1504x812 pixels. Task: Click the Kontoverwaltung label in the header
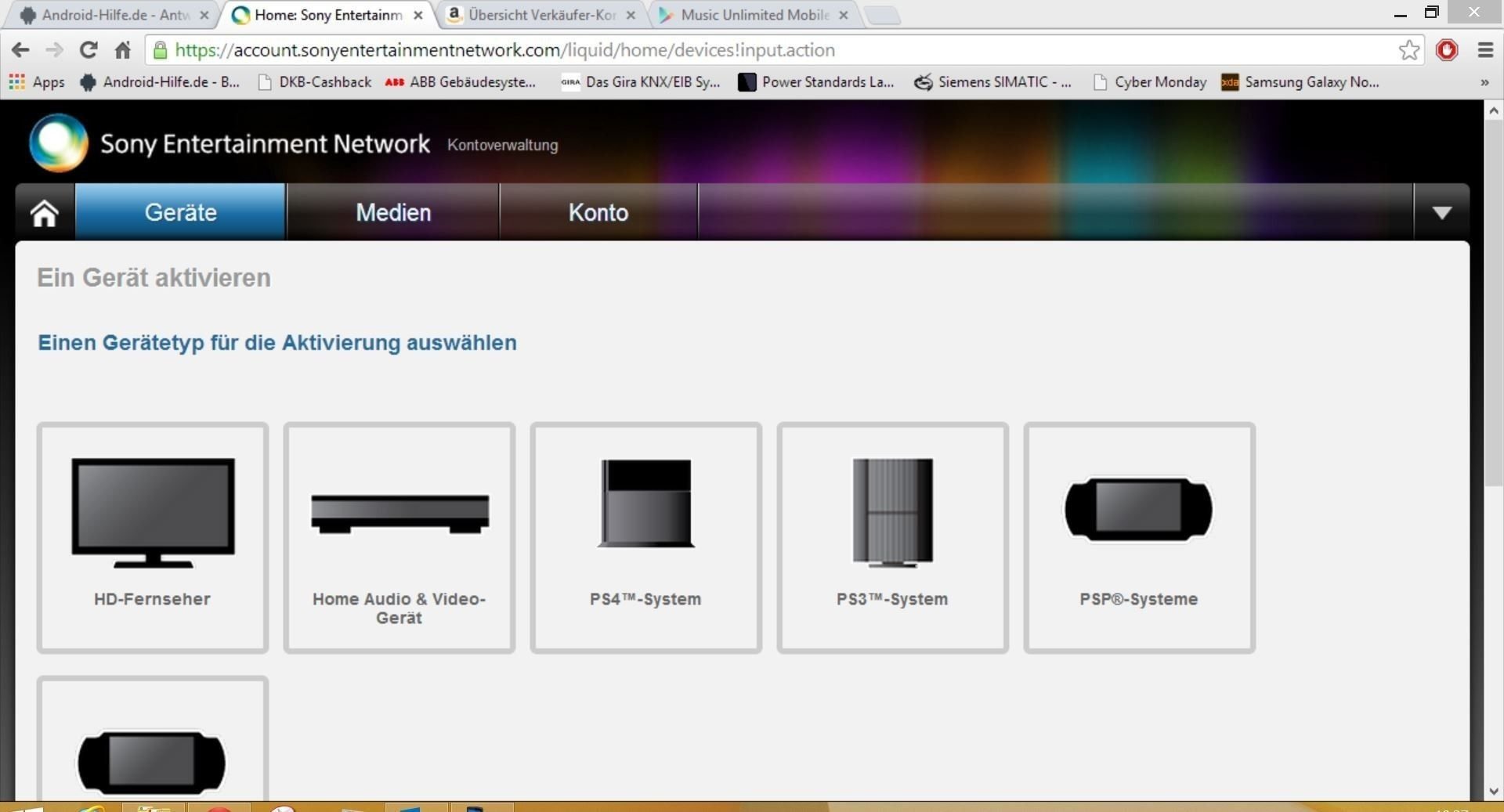tap(503, 145)
